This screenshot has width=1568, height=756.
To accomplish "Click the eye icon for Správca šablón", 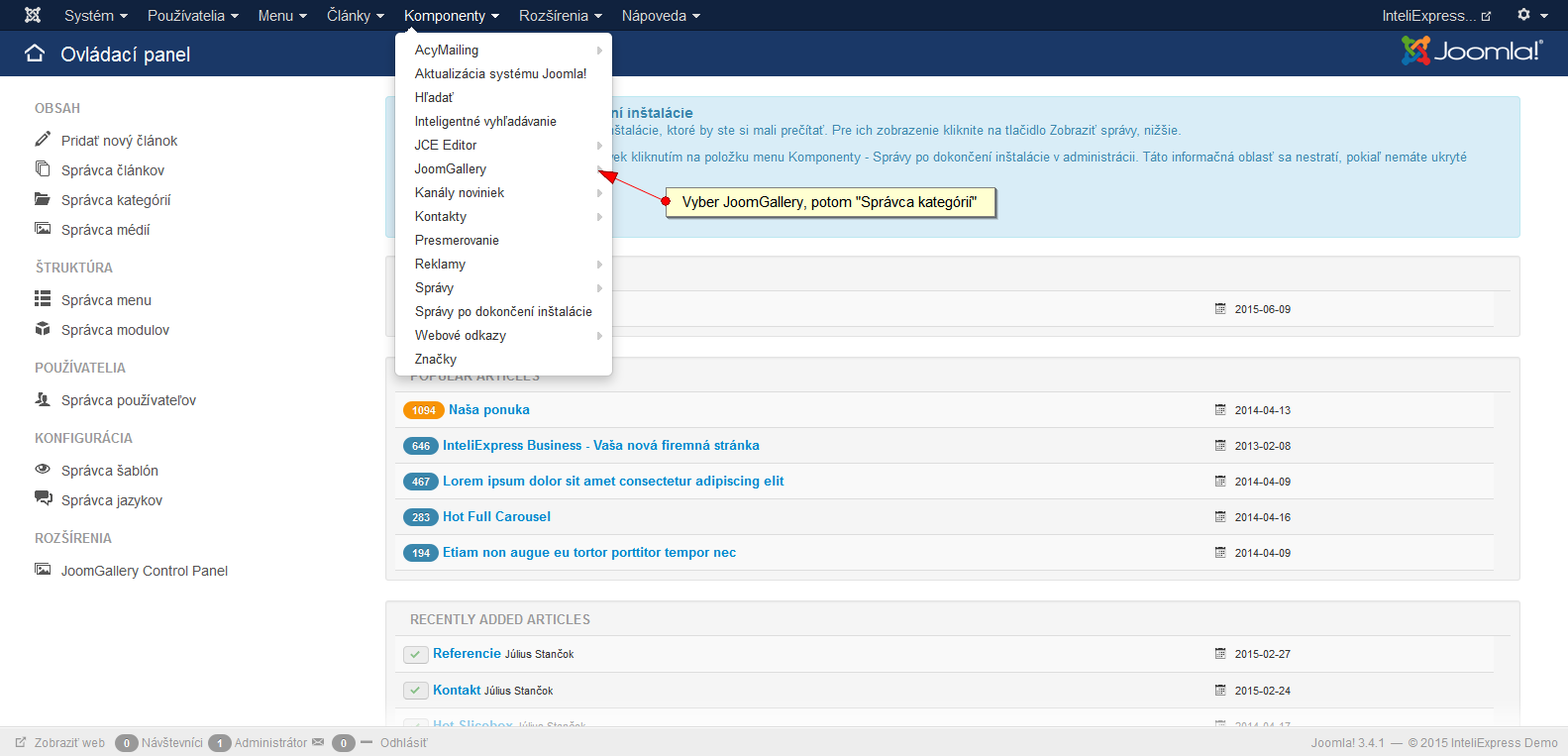I will [x=43, y=470].
